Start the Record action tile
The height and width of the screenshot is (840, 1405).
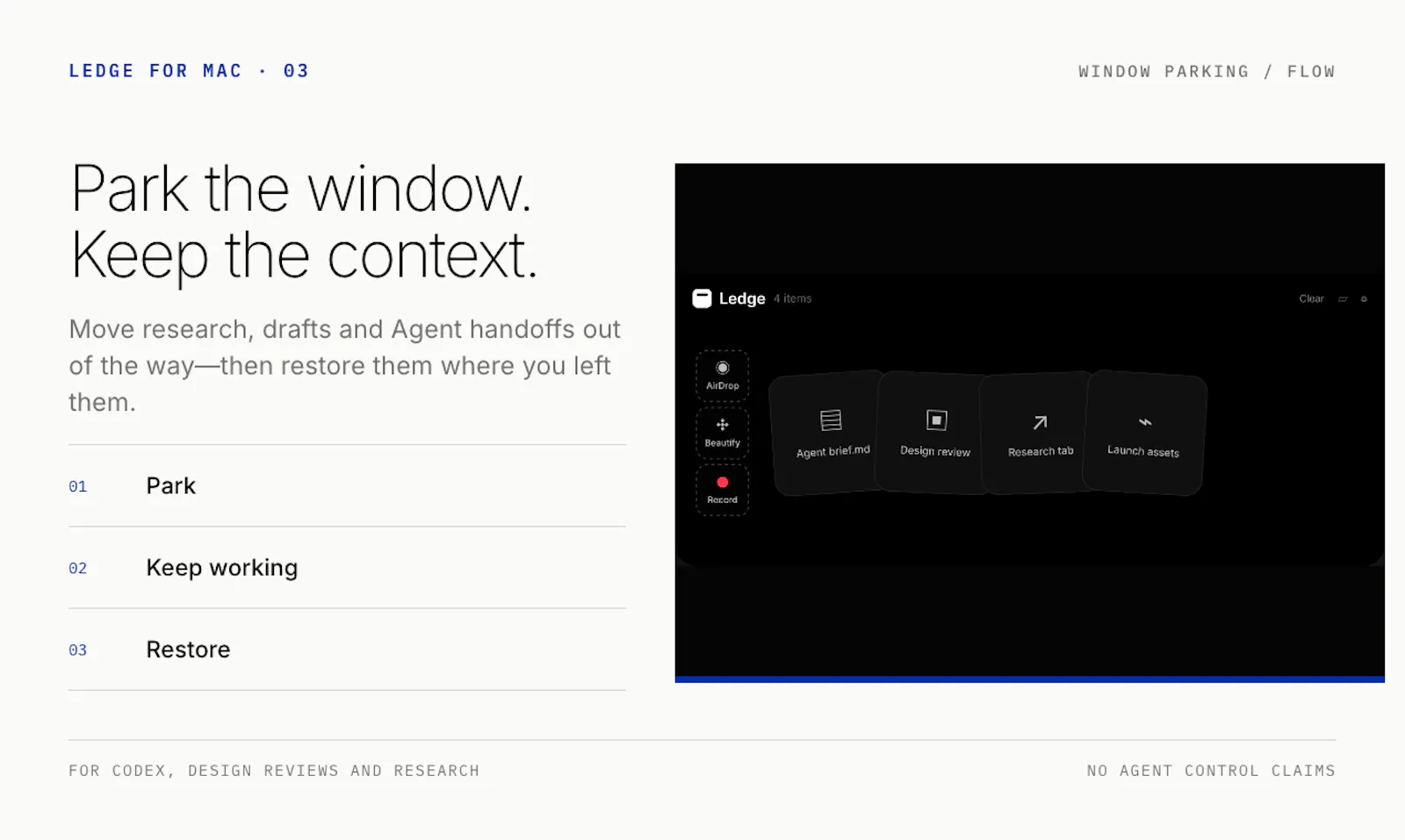pyautogui.click(x=723, y=490)
